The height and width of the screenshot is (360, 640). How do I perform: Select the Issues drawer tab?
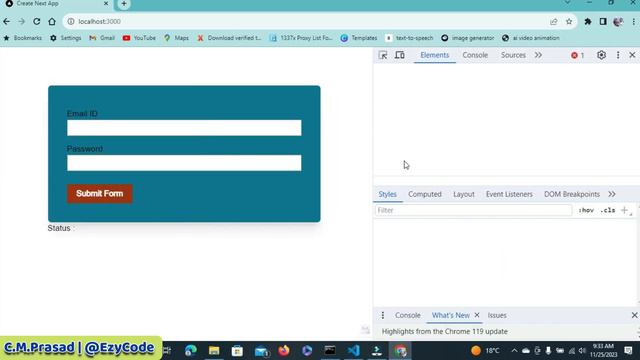point(497,315)
